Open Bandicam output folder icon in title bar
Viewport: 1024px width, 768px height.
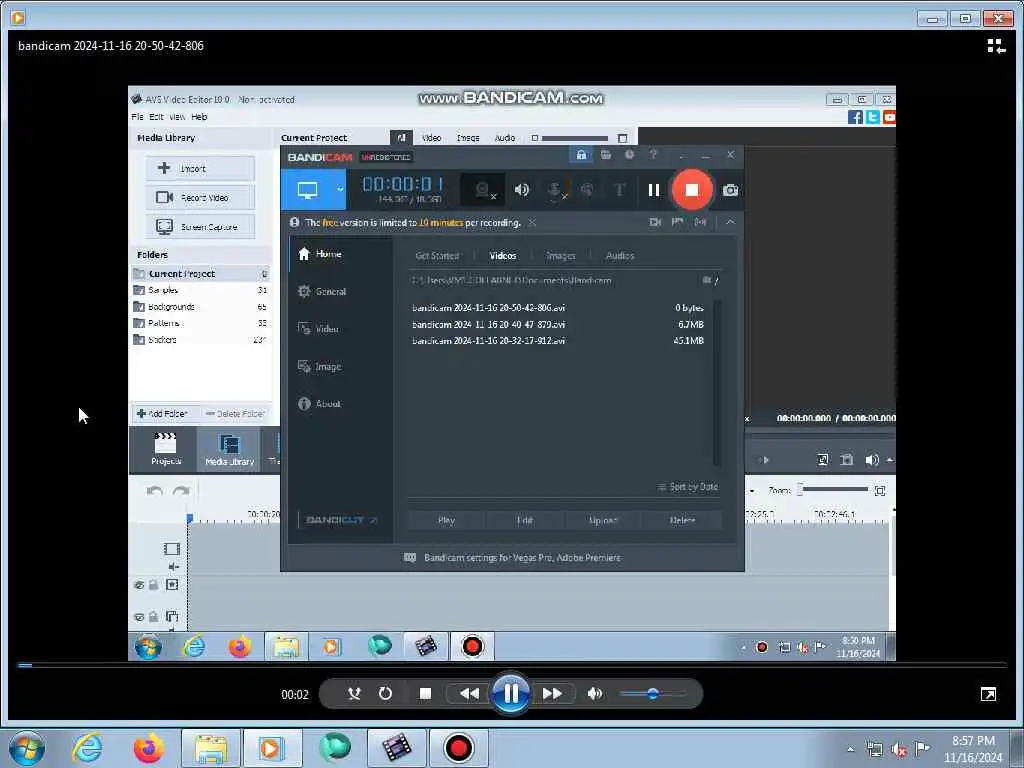click(605, 155)
